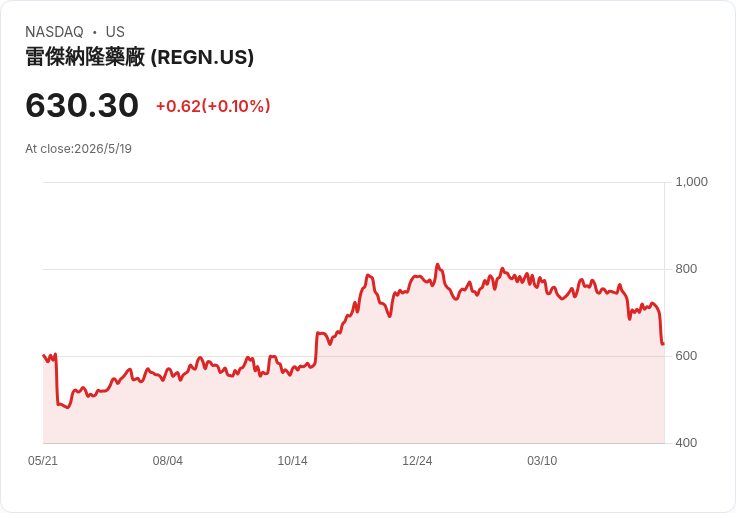The height and width of the screenshot is (513, 736).
Task: Click the US market label
Action: [115, 32]
